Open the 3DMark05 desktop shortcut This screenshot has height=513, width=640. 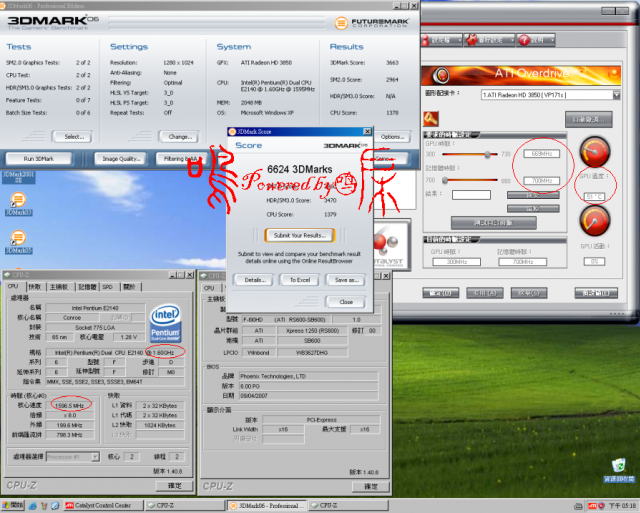(x=18, y=242)
